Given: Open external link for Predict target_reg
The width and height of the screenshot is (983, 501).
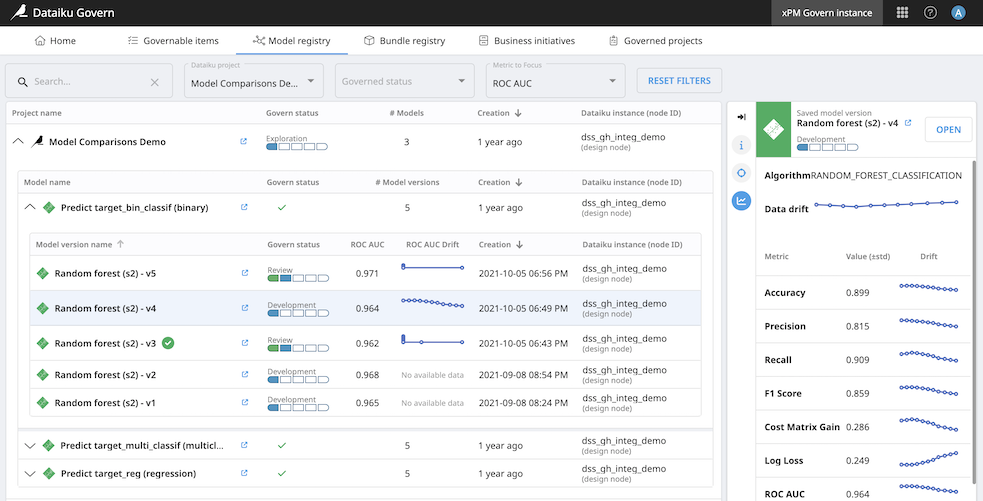Looking at the screenshot, I should [x=244, y=473].
